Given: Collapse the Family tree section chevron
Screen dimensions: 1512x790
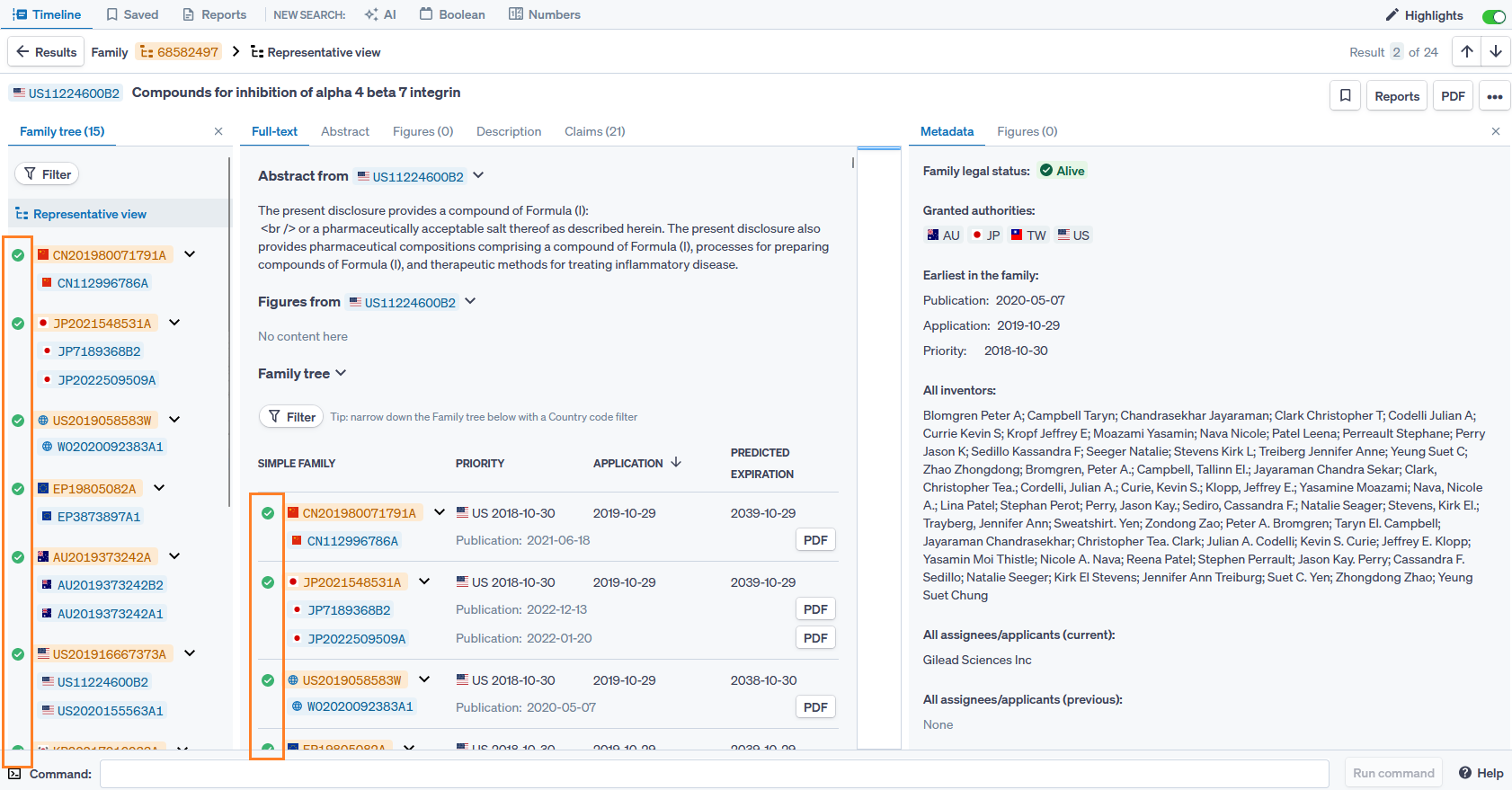Looking at the screenshot, I should [x=341, y=373].
